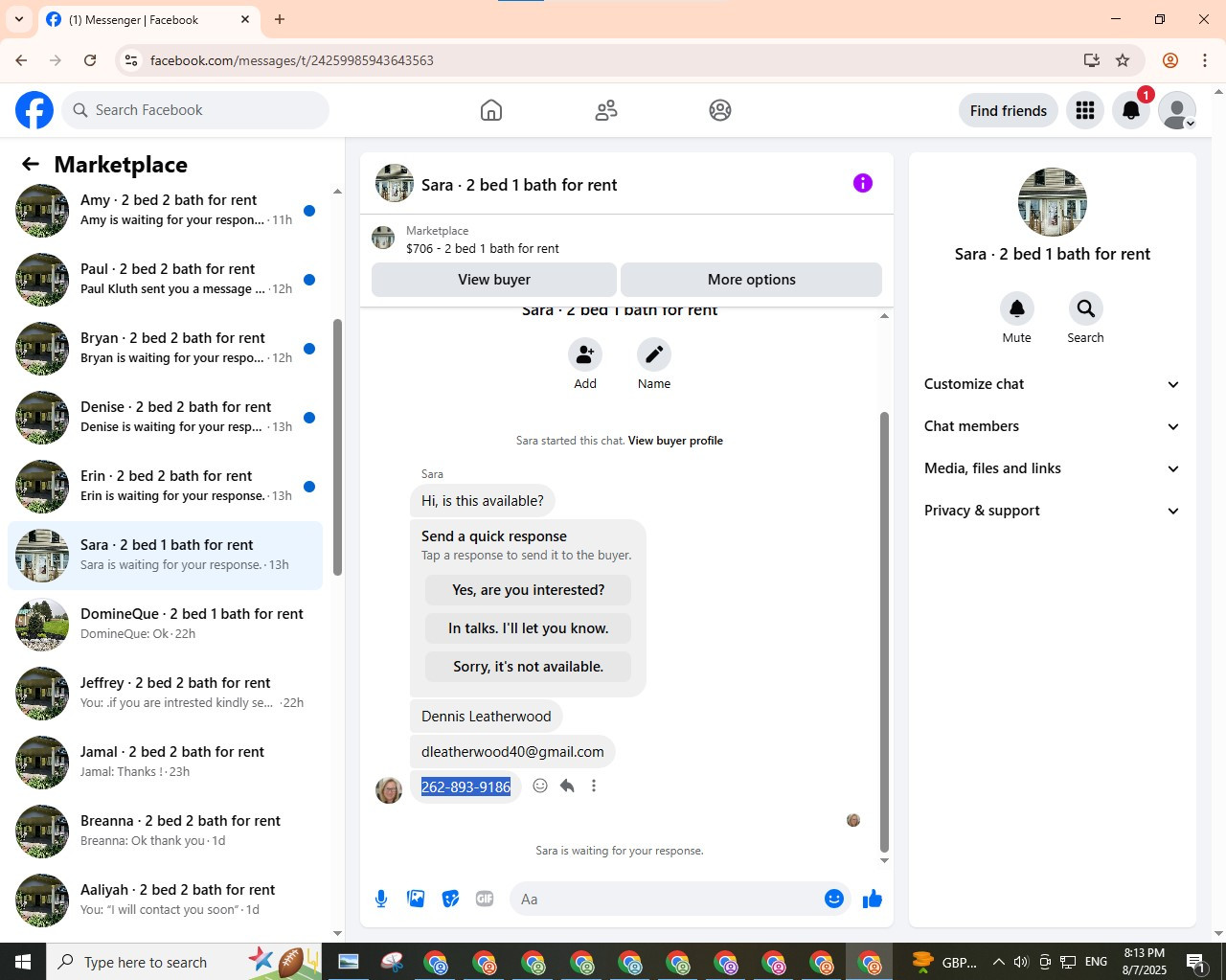Open the Facebook menu grid icon

point(1085,110)
